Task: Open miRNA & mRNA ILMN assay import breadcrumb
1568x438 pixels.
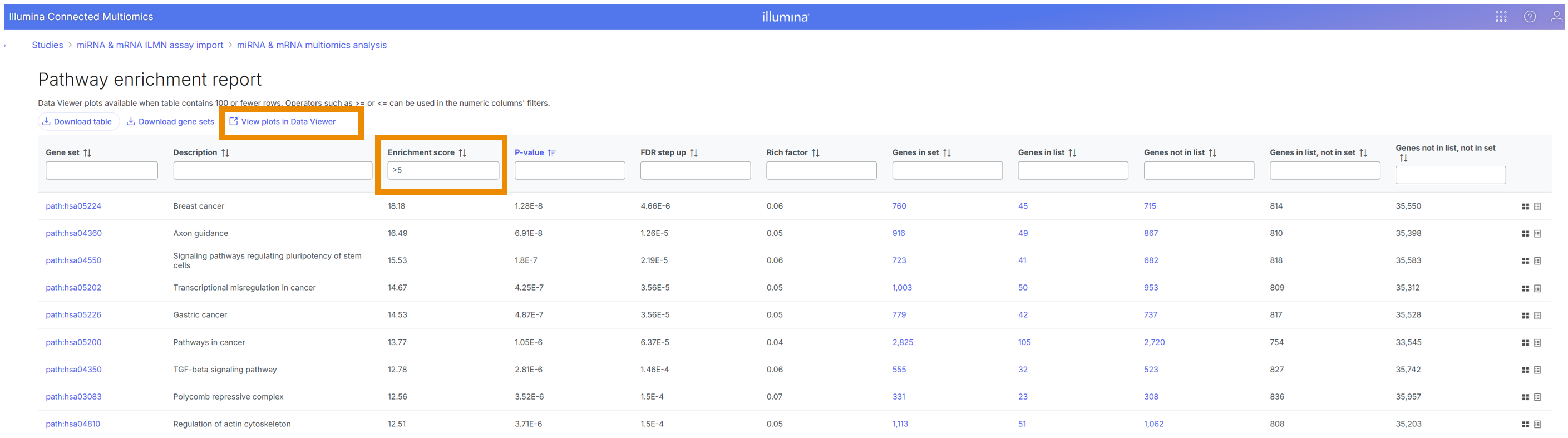Action: pyautogui.click(x=150, y=45)
